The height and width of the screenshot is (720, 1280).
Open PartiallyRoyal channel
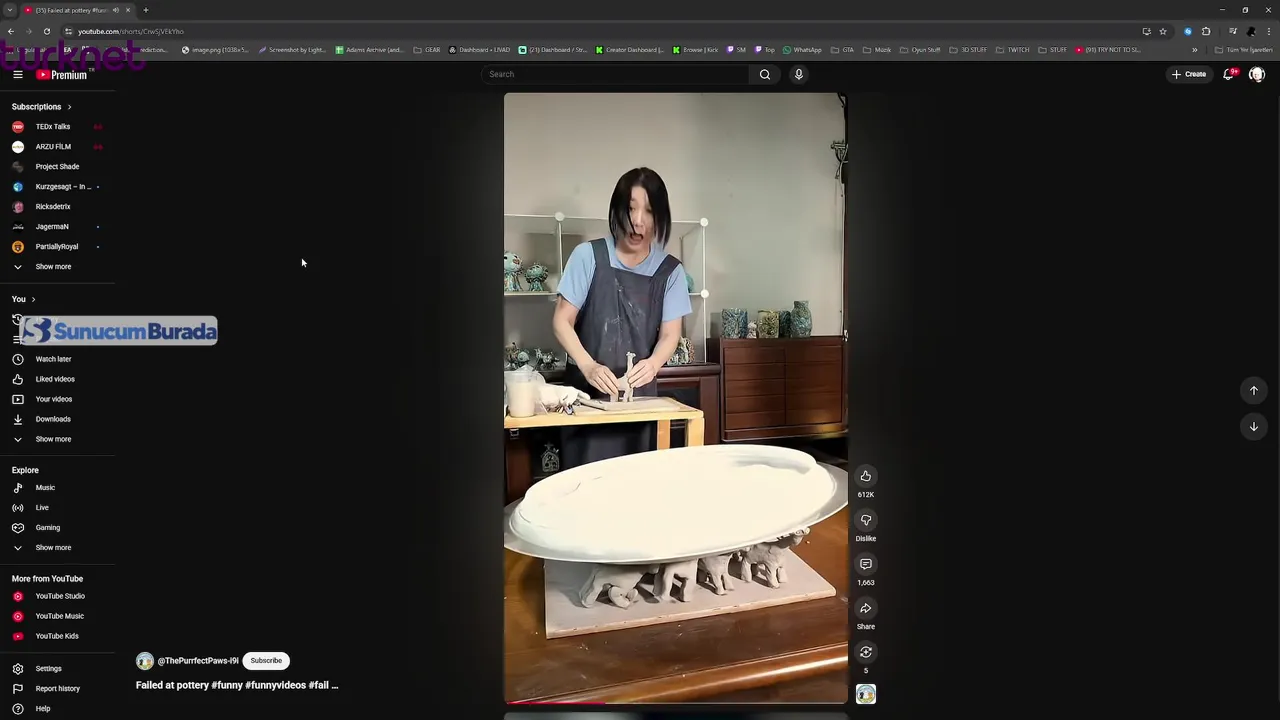point(57,247)
